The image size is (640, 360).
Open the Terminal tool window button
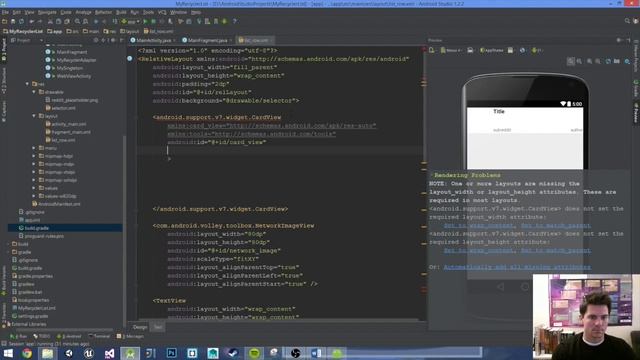[99, 336]
